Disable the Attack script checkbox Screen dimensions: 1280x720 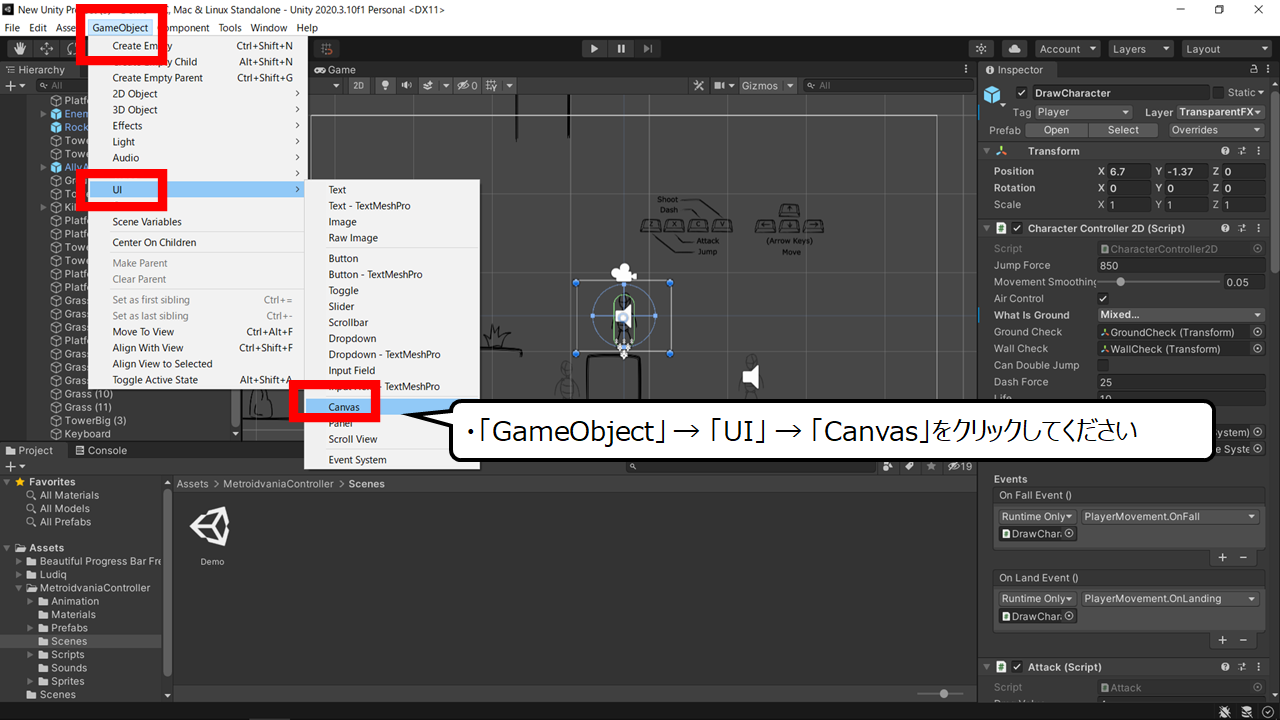[1017, 667]
